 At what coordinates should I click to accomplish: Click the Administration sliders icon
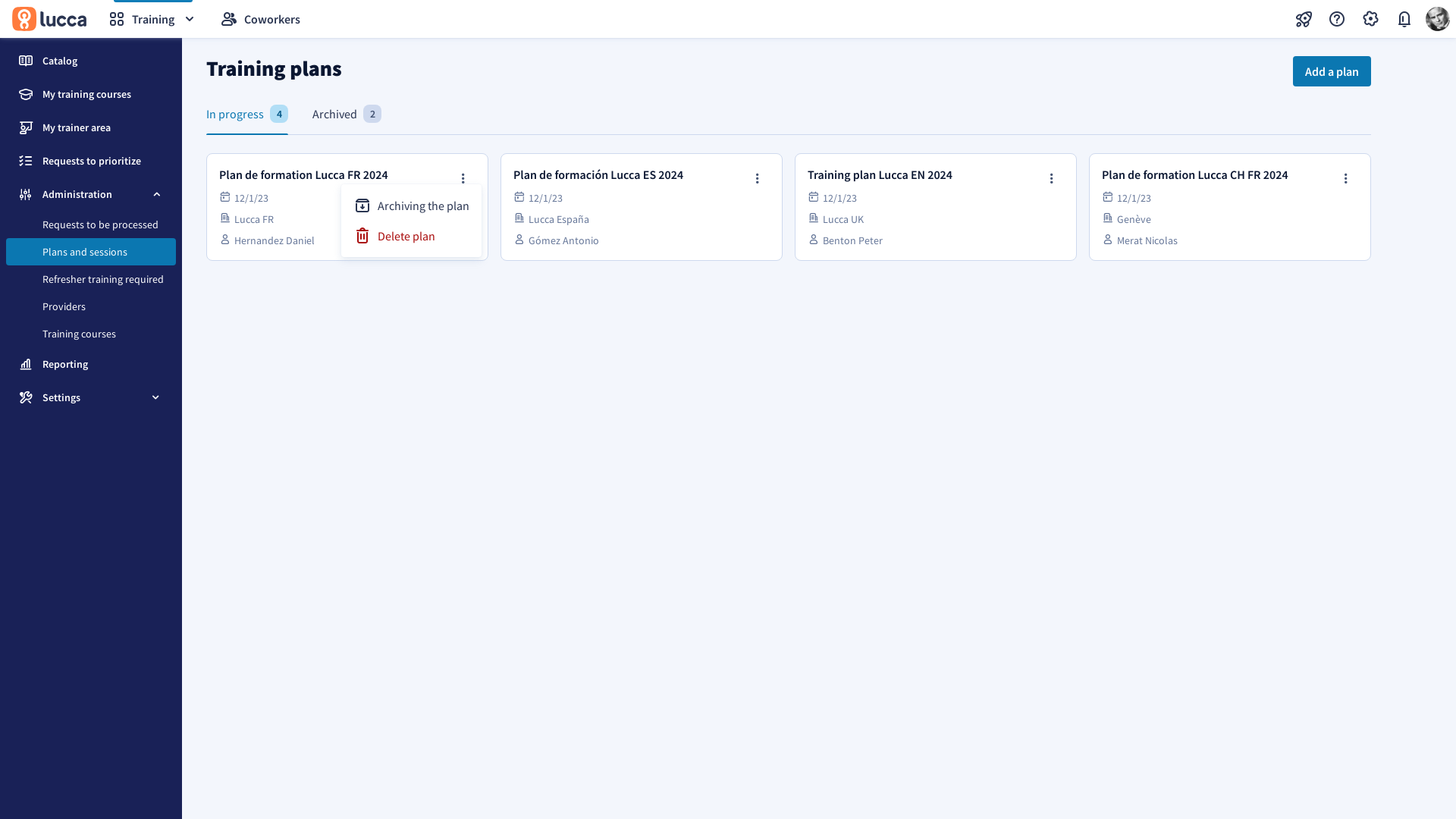[26, 194]
